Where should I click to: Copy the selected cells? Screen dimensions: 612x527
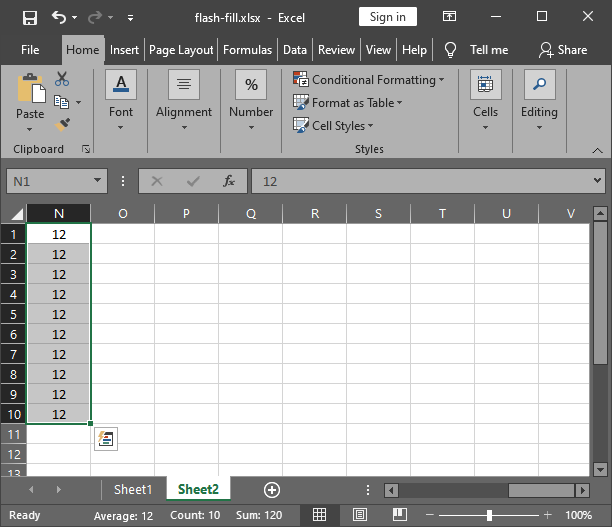tap(61, 102)
